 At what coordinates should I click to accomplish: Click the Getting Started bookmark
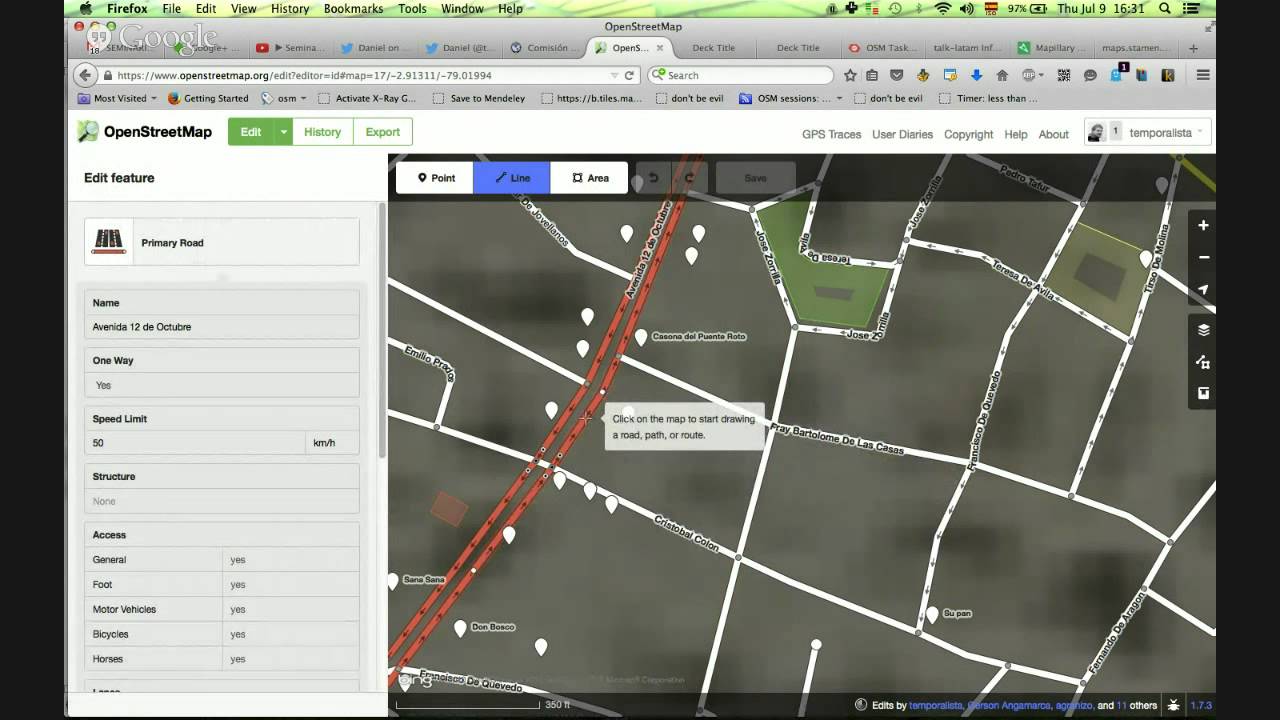click(208, 98)
